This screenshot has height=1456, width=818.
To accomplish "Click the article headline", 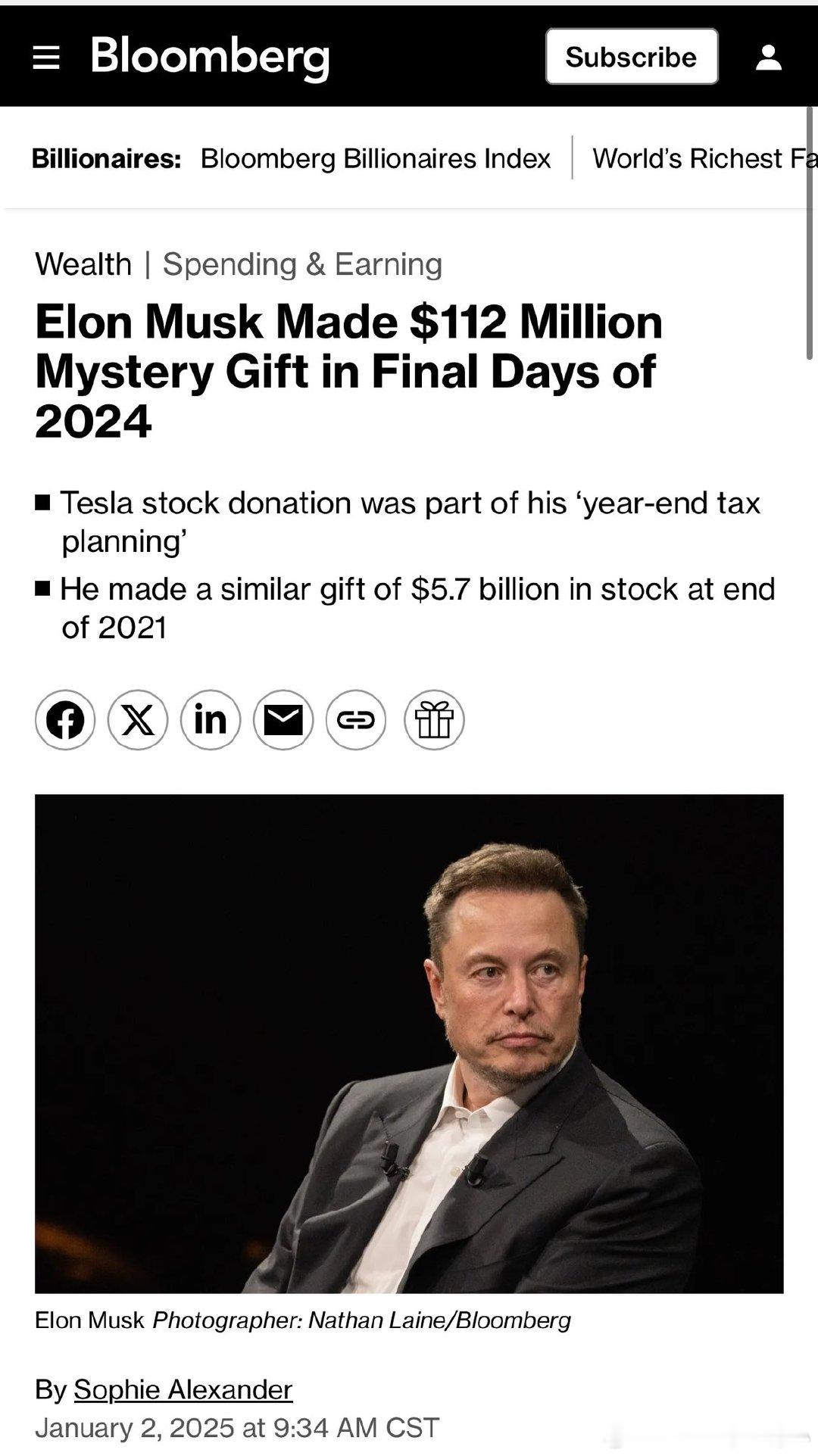I will (348, 370).
